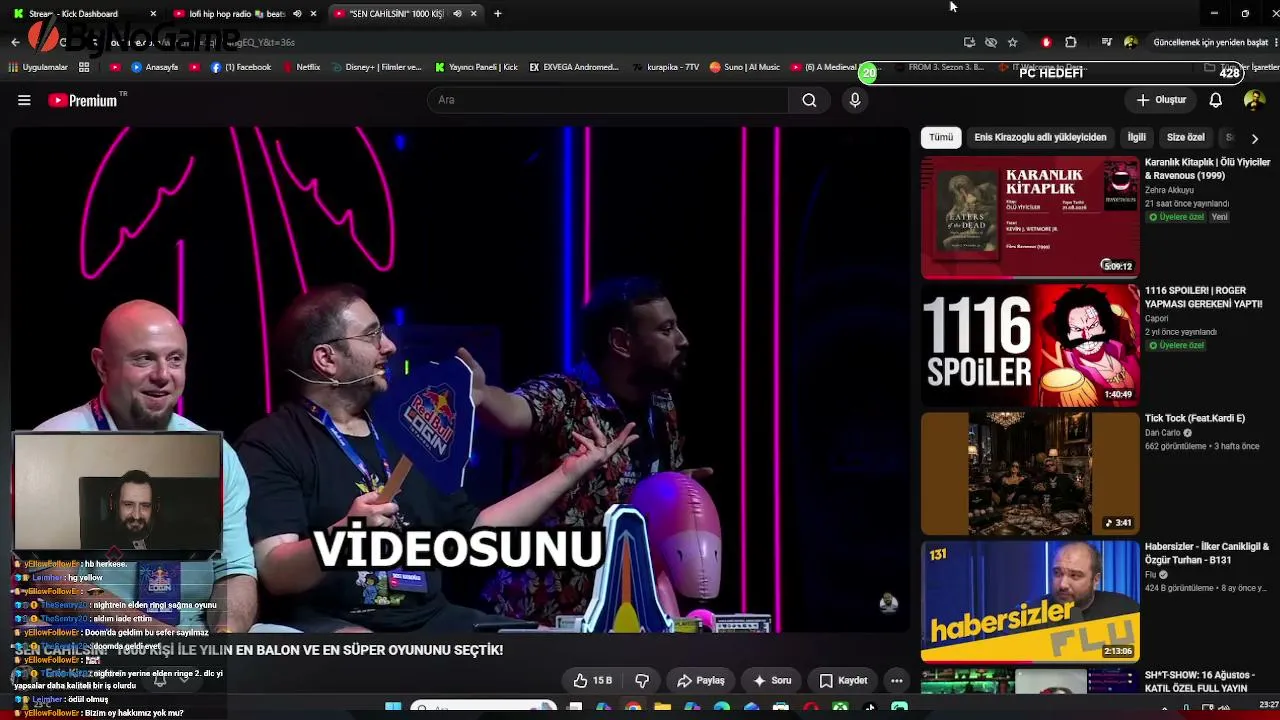
Task: Click the Oluştur create button
Action: coord(1161,100)
